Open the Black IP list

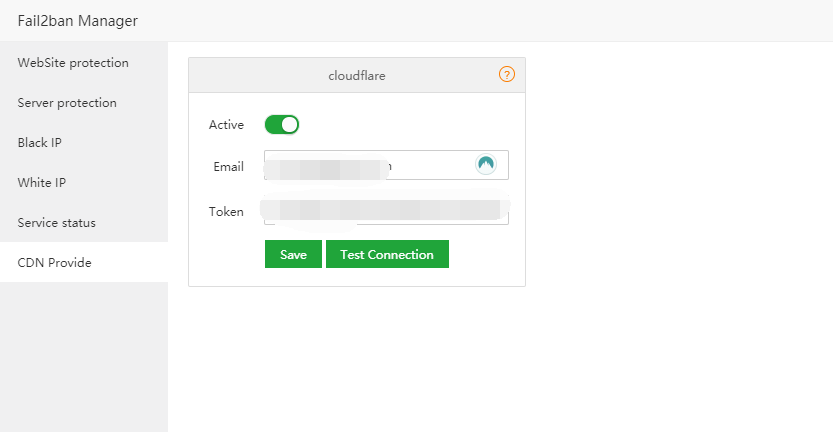(x=40, y=143)
